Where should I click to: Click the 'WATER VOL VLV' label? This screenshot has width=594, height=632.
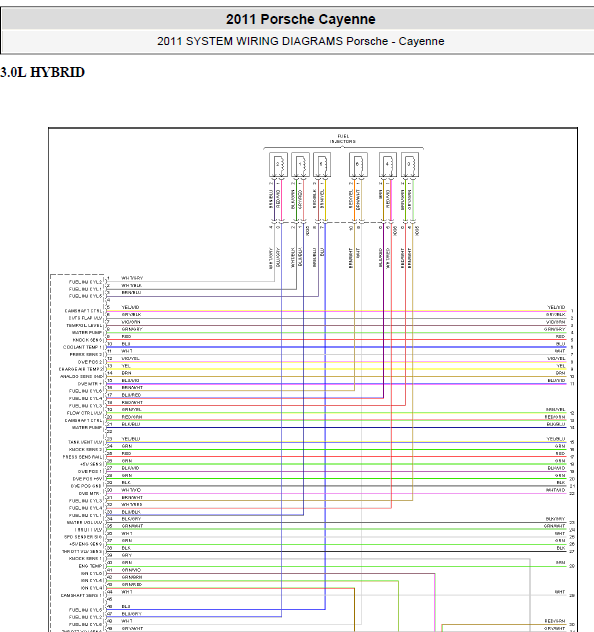[x=85, y=522]
